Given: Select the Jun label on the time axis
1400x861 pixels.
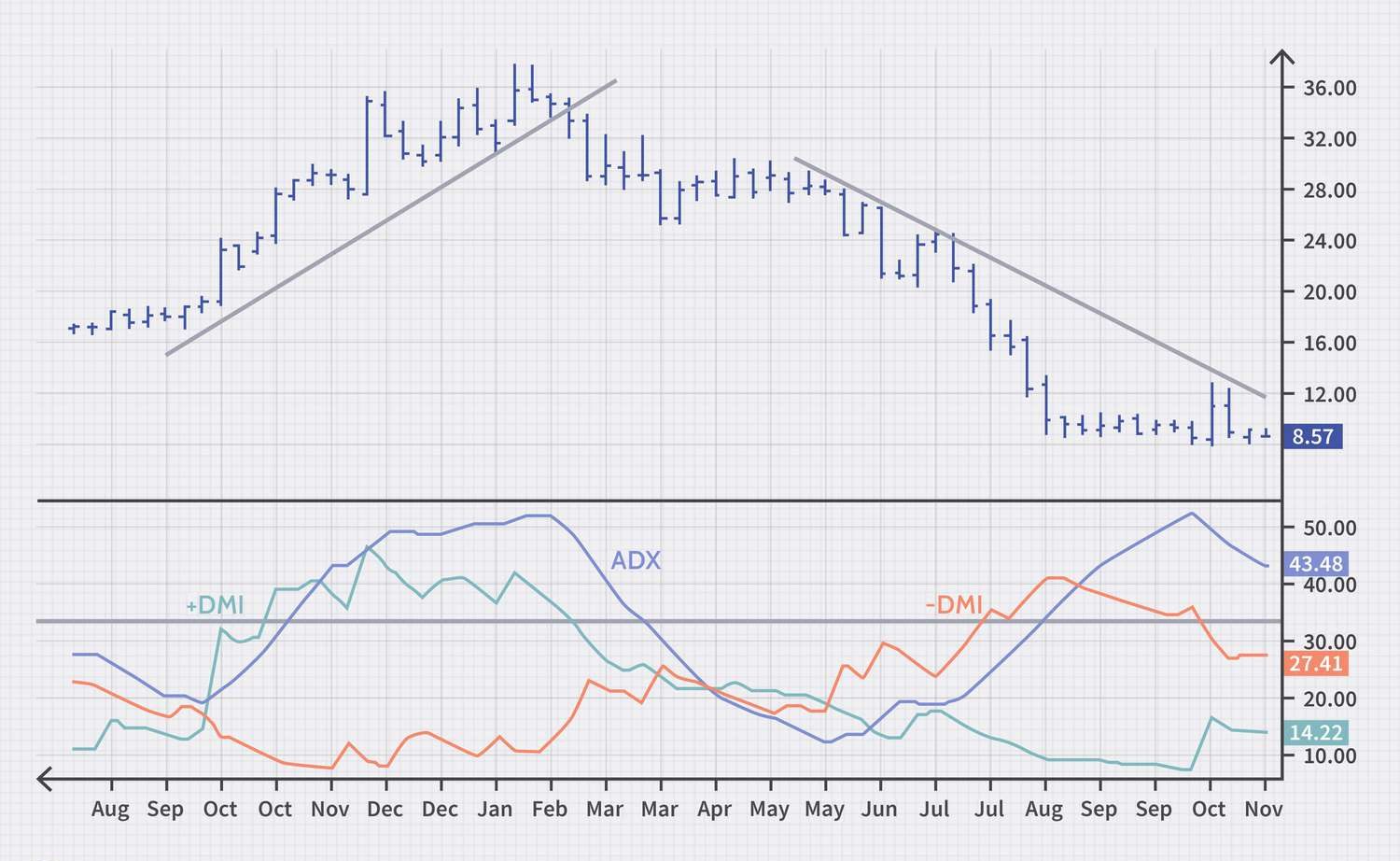Looking at the screenshot, I should click(x=879, y=810).
